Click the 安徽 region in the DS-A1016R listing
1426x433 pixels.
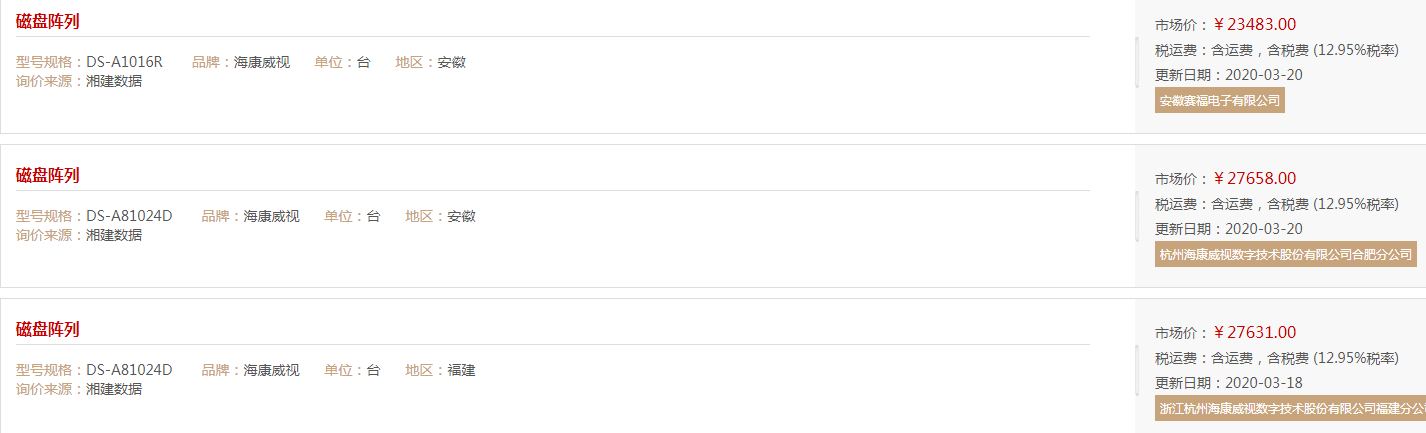point(451,62)
